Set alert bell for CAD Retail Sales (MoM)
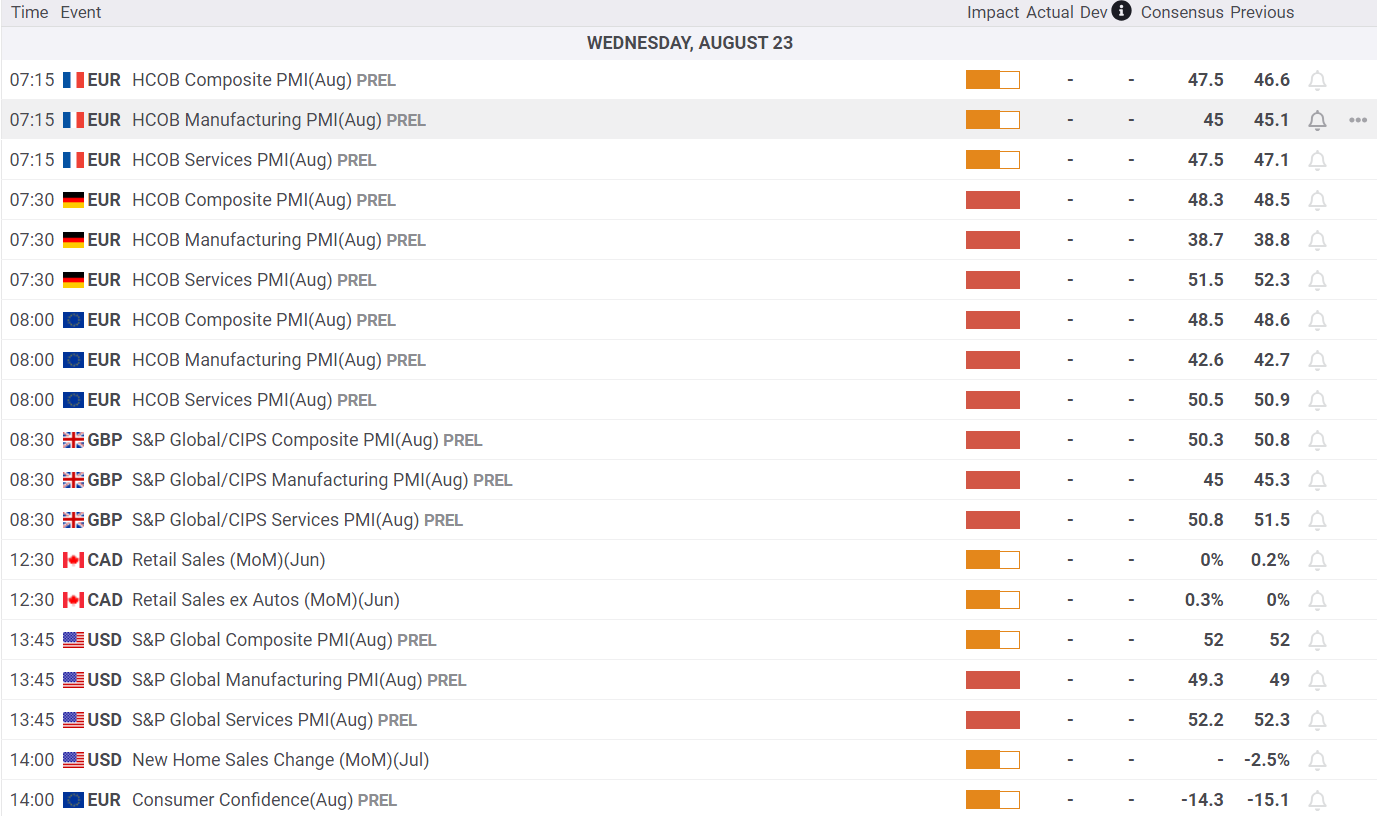Viewport: 1377px width, 816px height. pos(1318,560)
